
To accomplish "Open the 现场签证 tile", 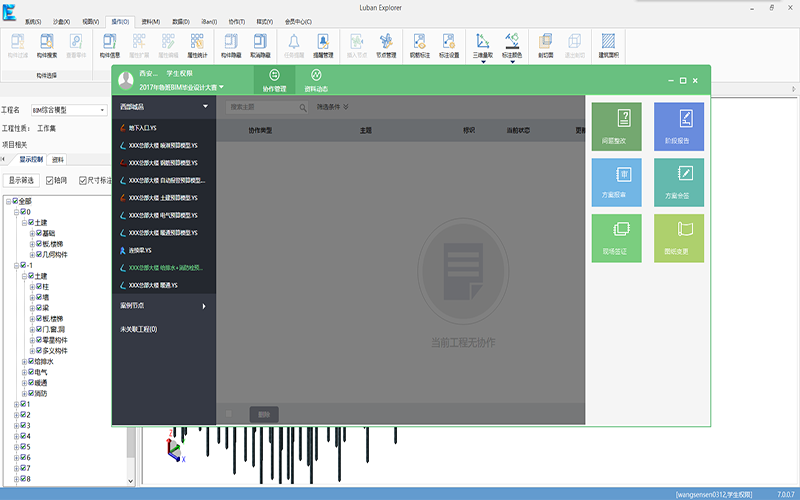I will (x=616, y=238).
